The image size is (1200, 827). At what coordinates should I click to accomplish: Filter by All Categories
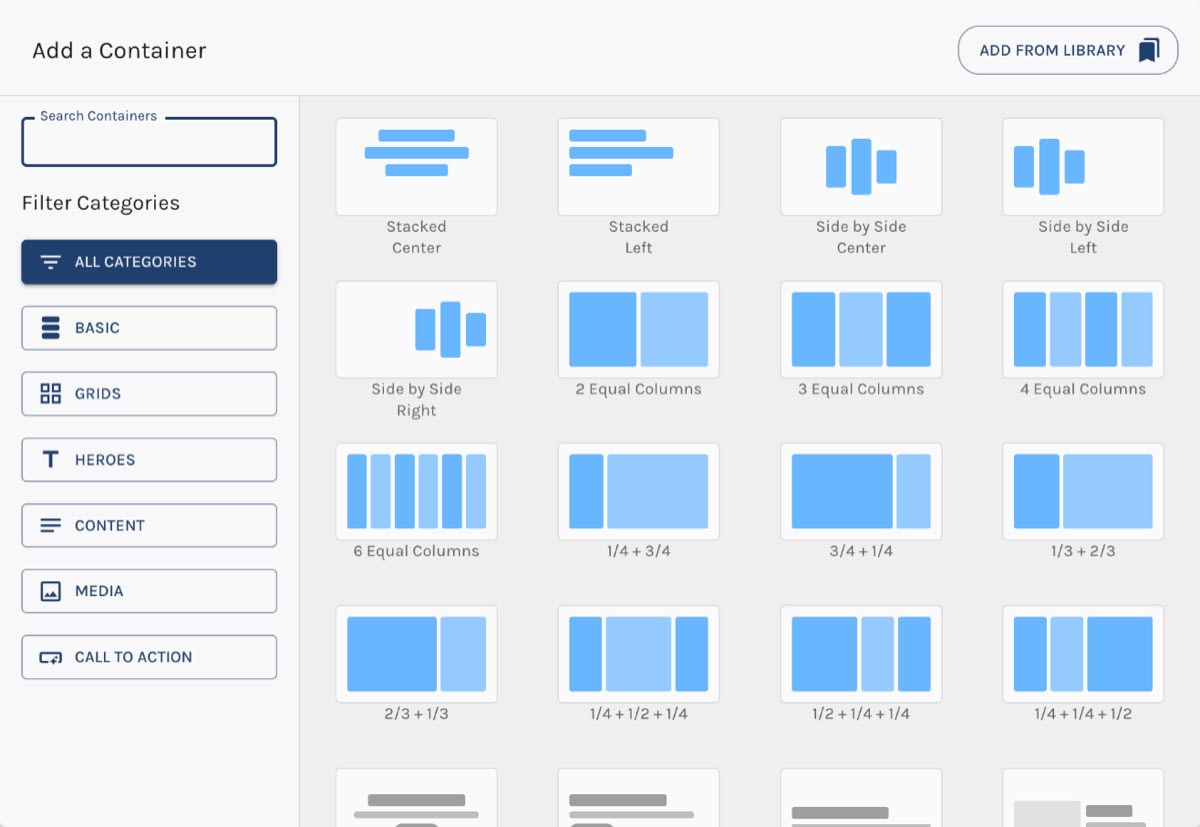[149, 262]
